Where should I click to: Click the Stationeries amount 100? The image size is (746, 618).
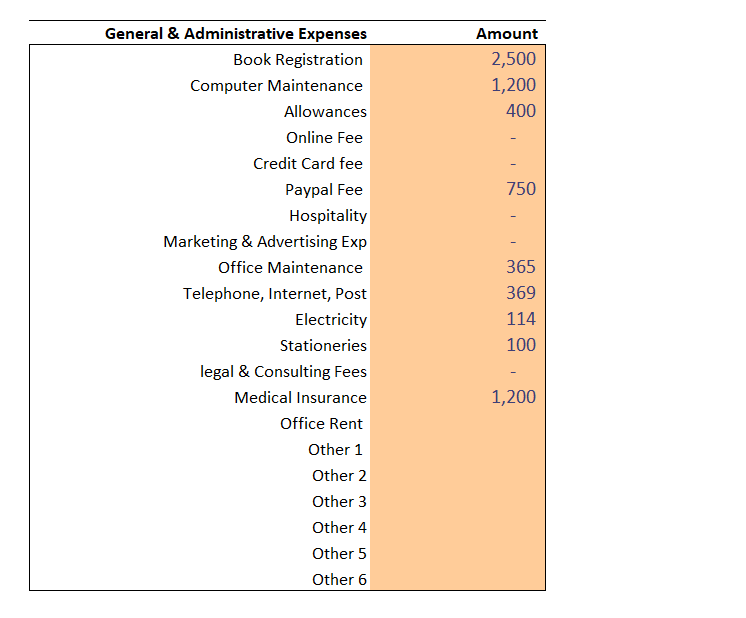(521, 345)
